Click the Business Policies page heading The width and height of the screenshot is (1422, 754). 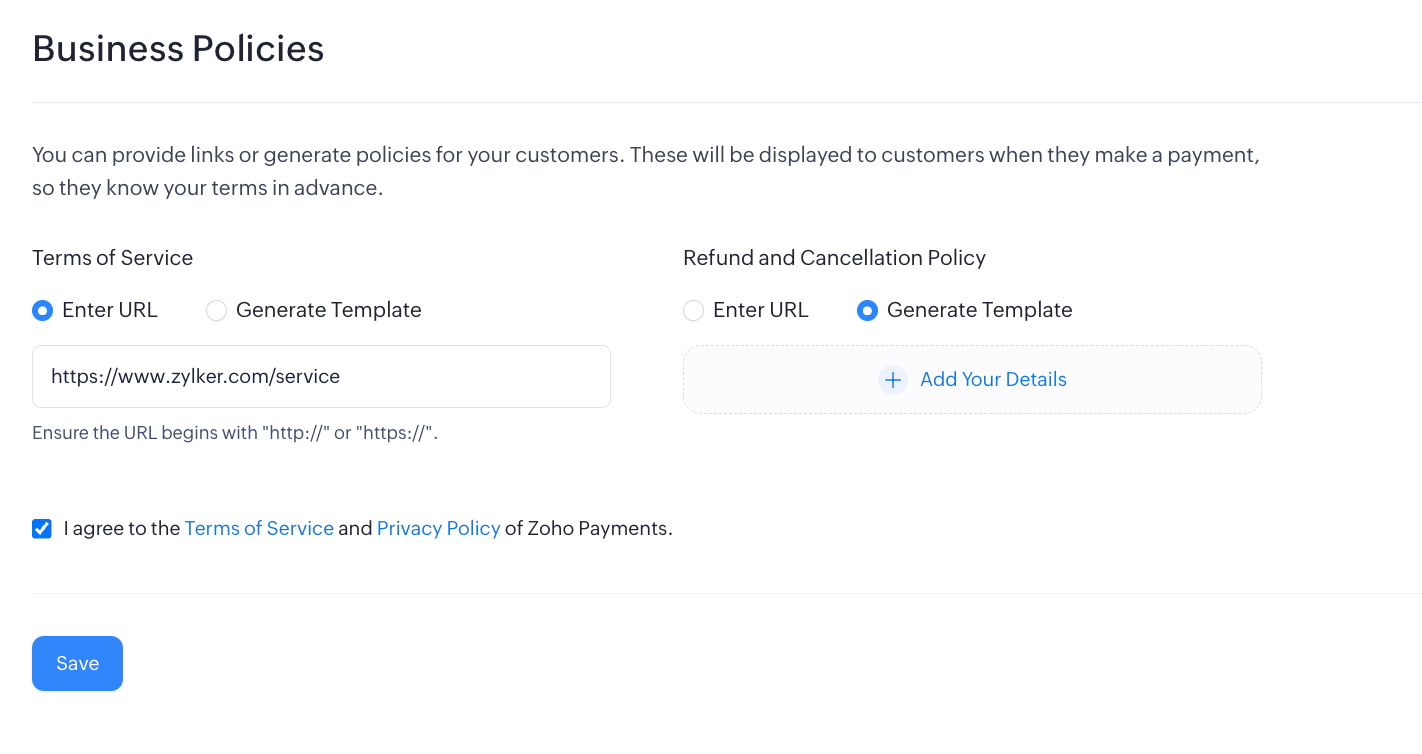tap(178, 48)
